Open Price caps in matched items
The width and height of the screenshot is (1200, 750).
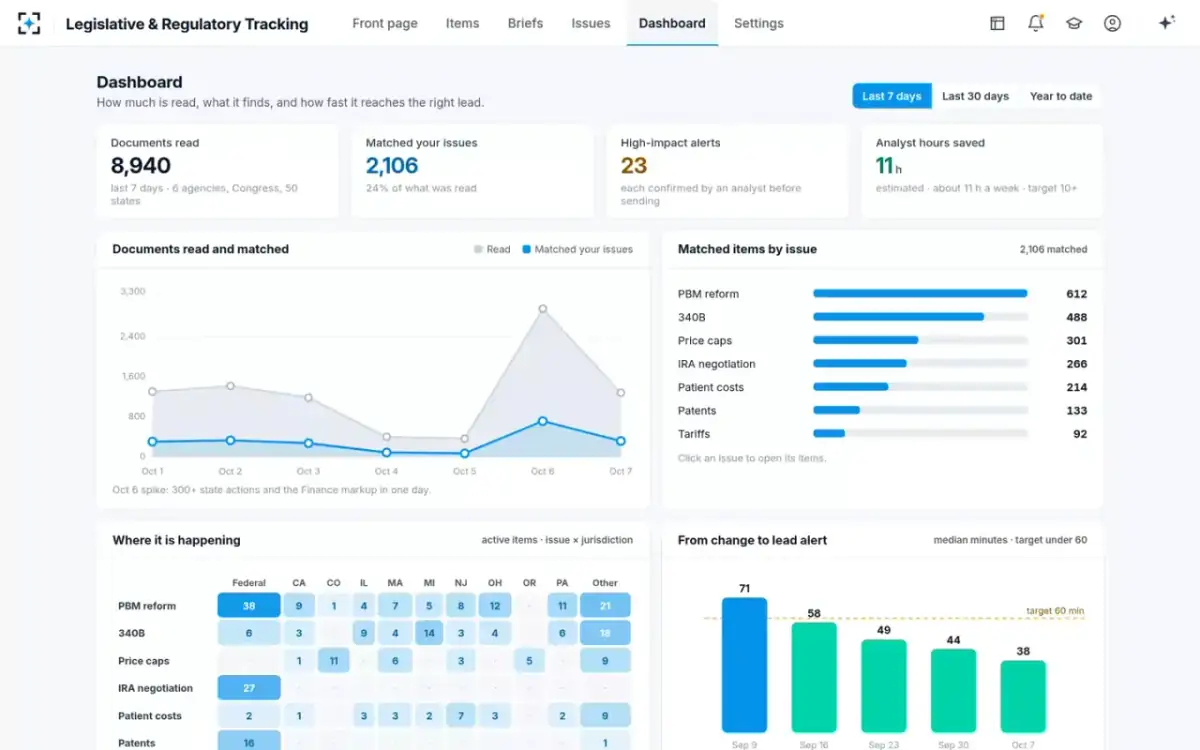(882, 341)
